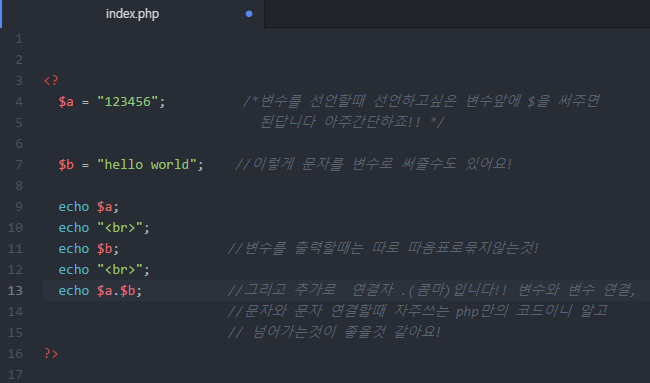Screen dimensions: 650x383
Task: Click echo keyword on line 11
Action: 74,248
